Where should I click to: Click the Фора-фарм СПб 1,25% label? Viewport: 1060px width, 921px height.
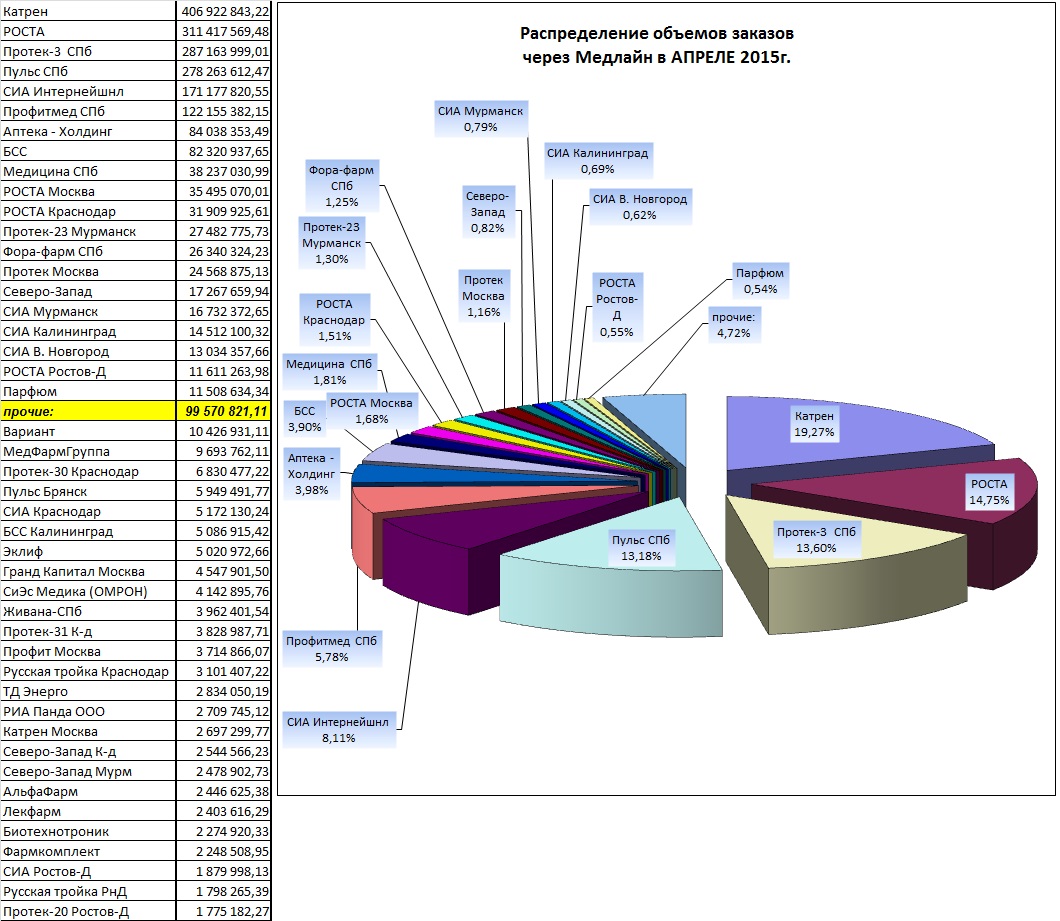click(341, 185)
